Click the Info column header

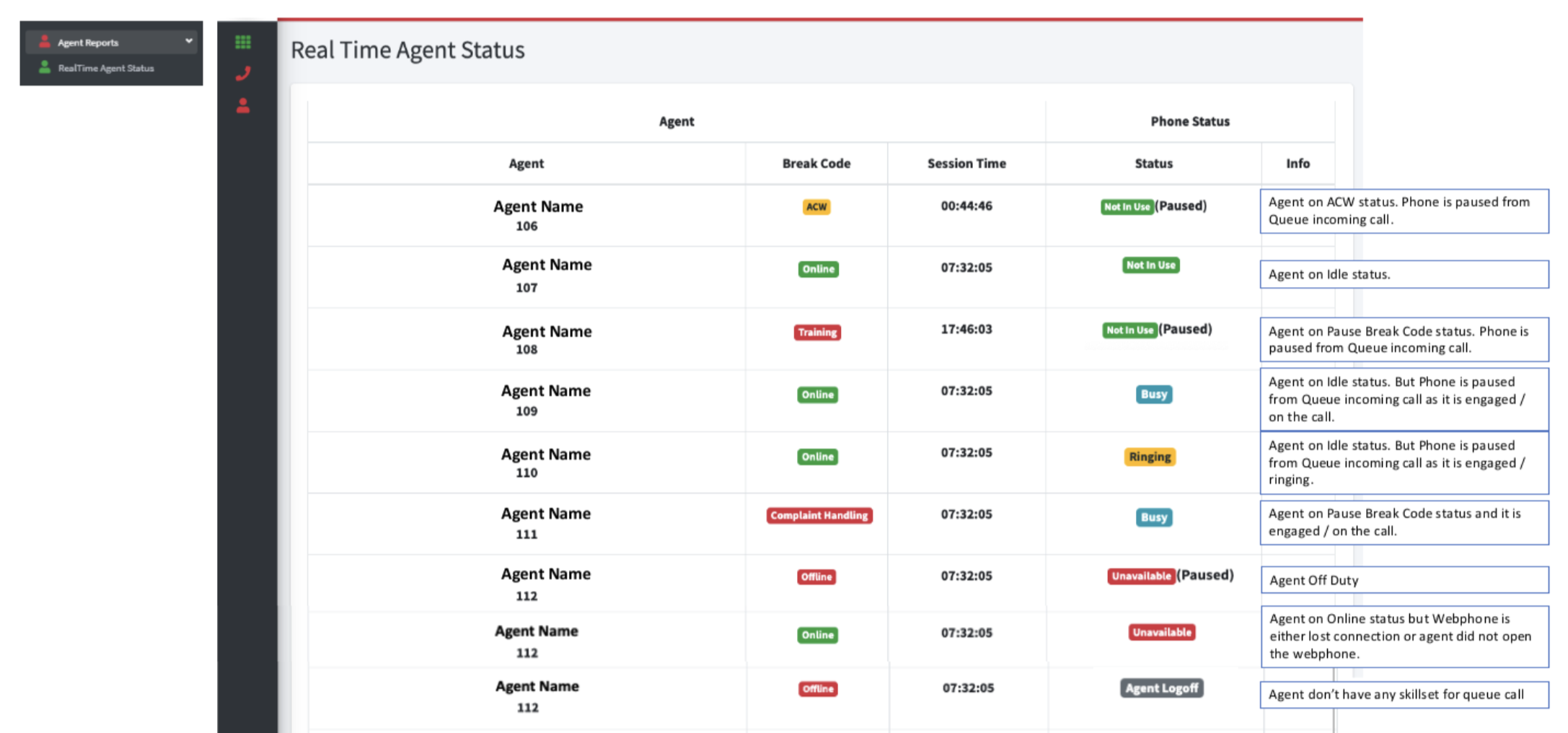pyautogui.click(x=1298, y=164)
